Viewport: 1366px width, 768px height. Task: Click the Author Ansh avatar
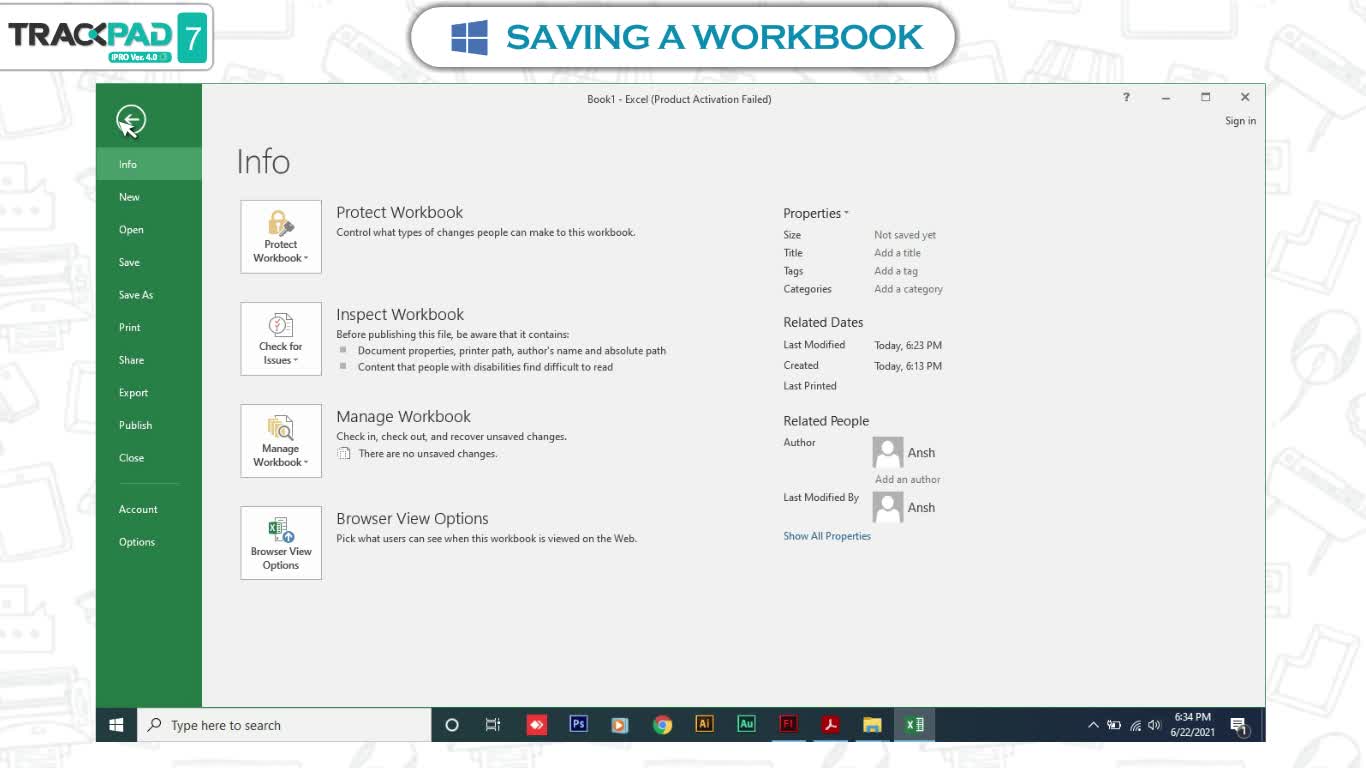pos(888,453)
